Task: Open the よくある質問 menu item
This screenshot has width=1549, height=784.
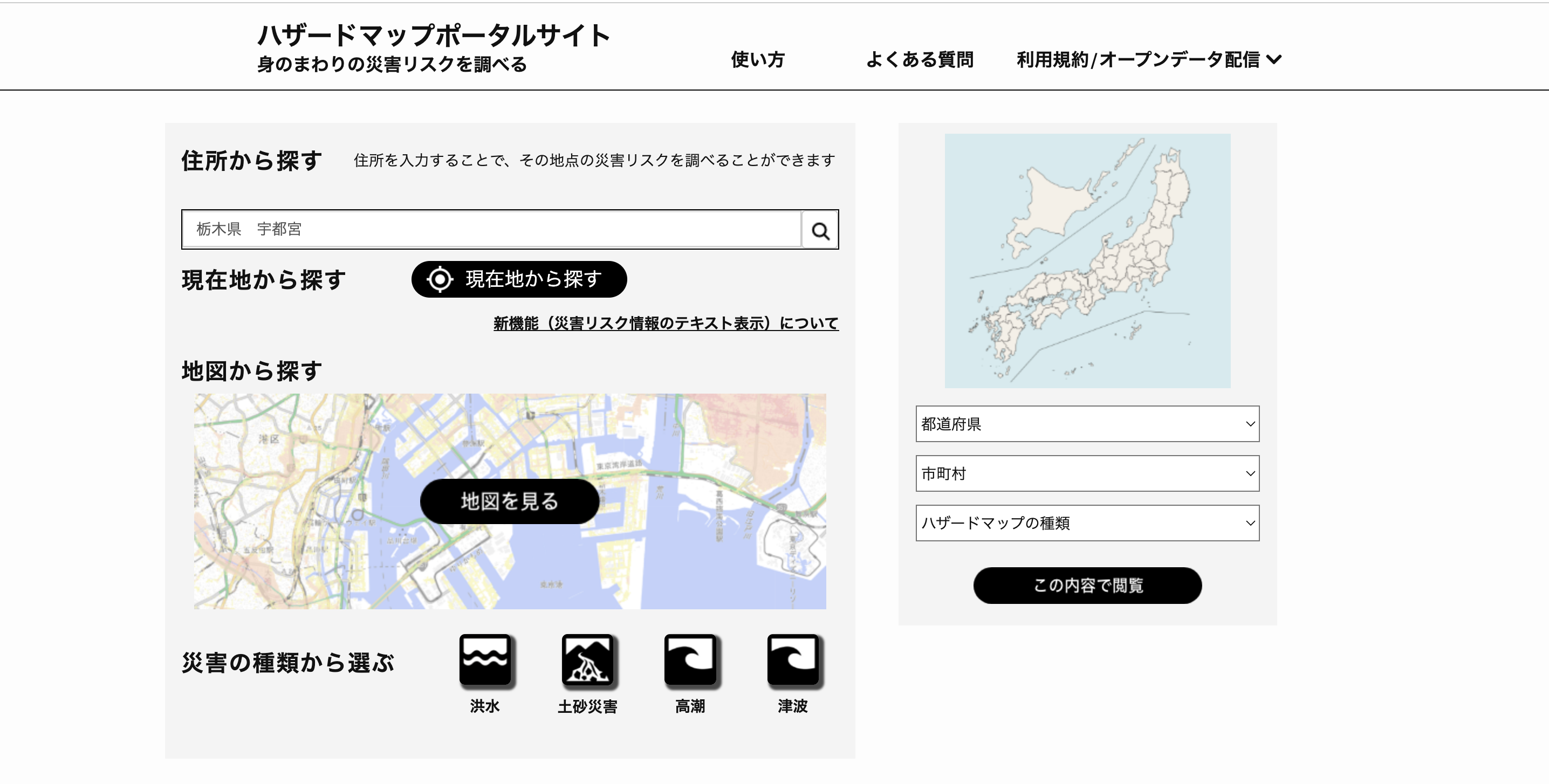Action: pyautogui.click(x=919, y=59)
